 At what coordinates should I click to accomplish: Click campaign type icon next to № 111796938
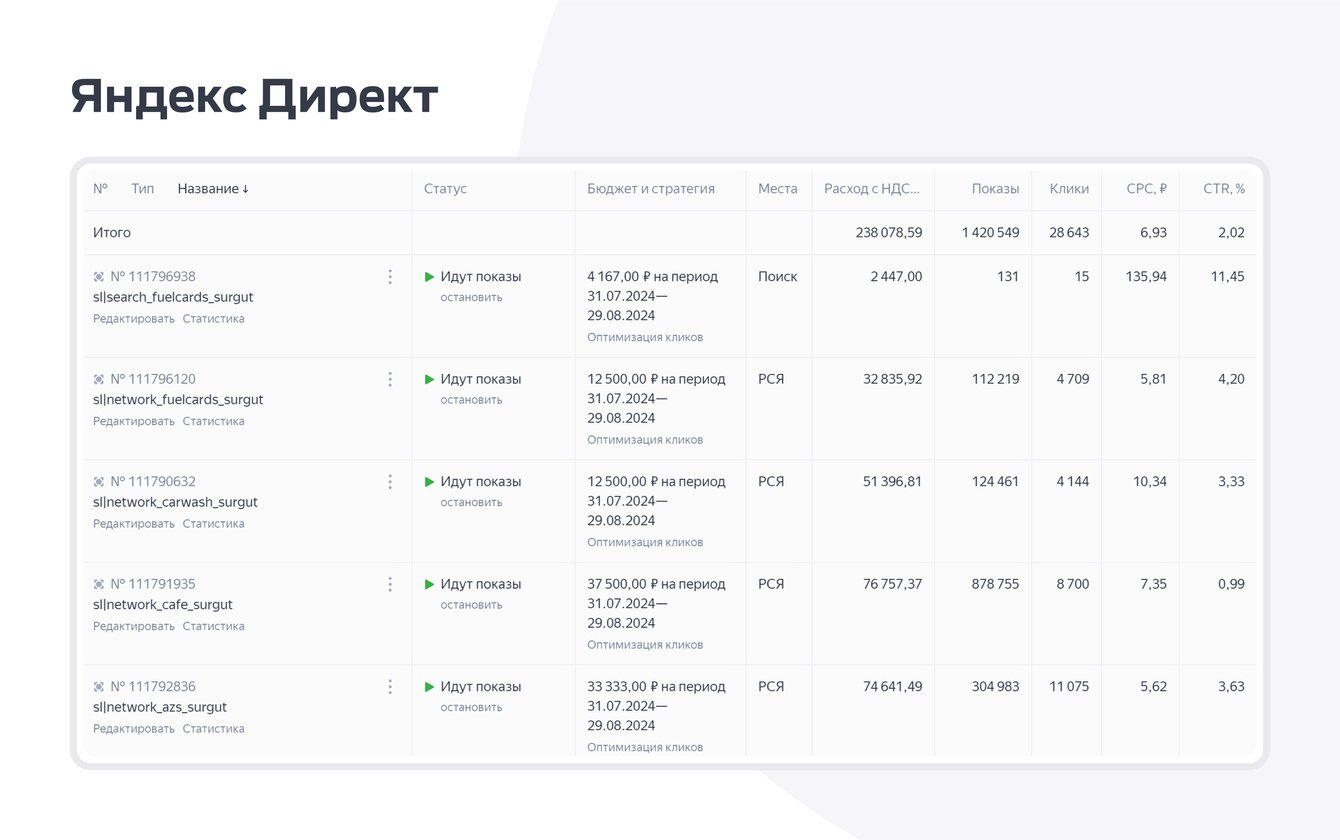99,277
